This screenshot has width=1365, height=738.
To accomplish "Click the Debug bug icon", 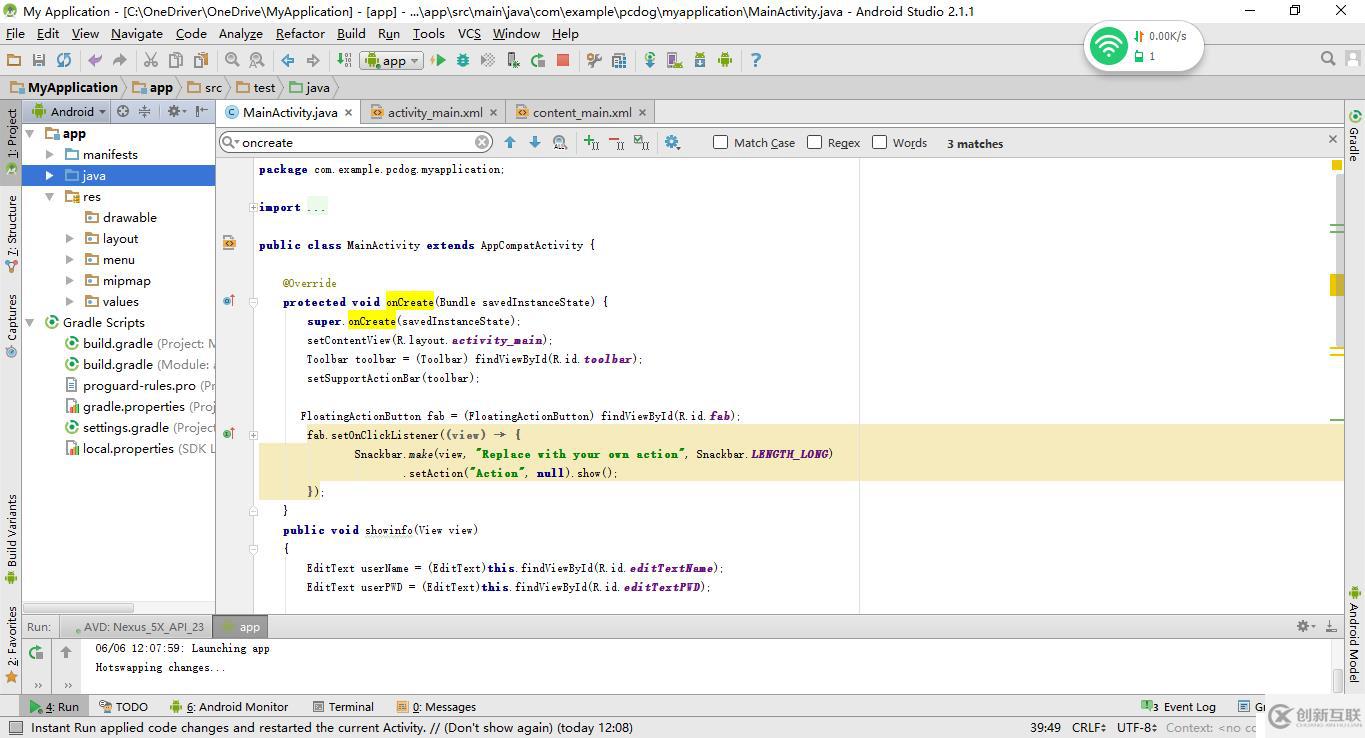I will click(463, 60).
